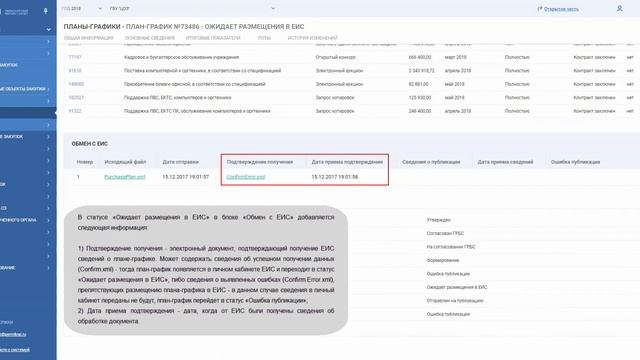
Task: Click the 2 343 918,72 amount cell
Action: pyautogui.click(x=422, y=71)
